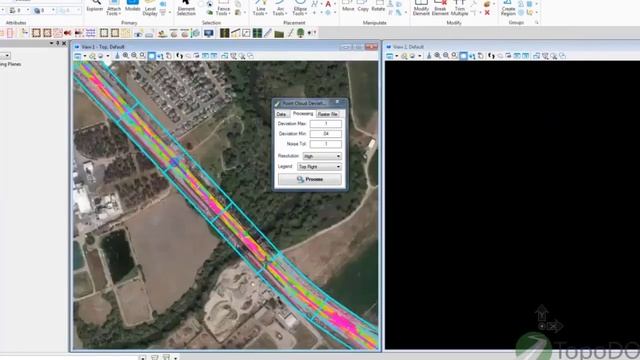
Task: Switch to the Processing tab in dialog
Action: click(x=303, y=113)
